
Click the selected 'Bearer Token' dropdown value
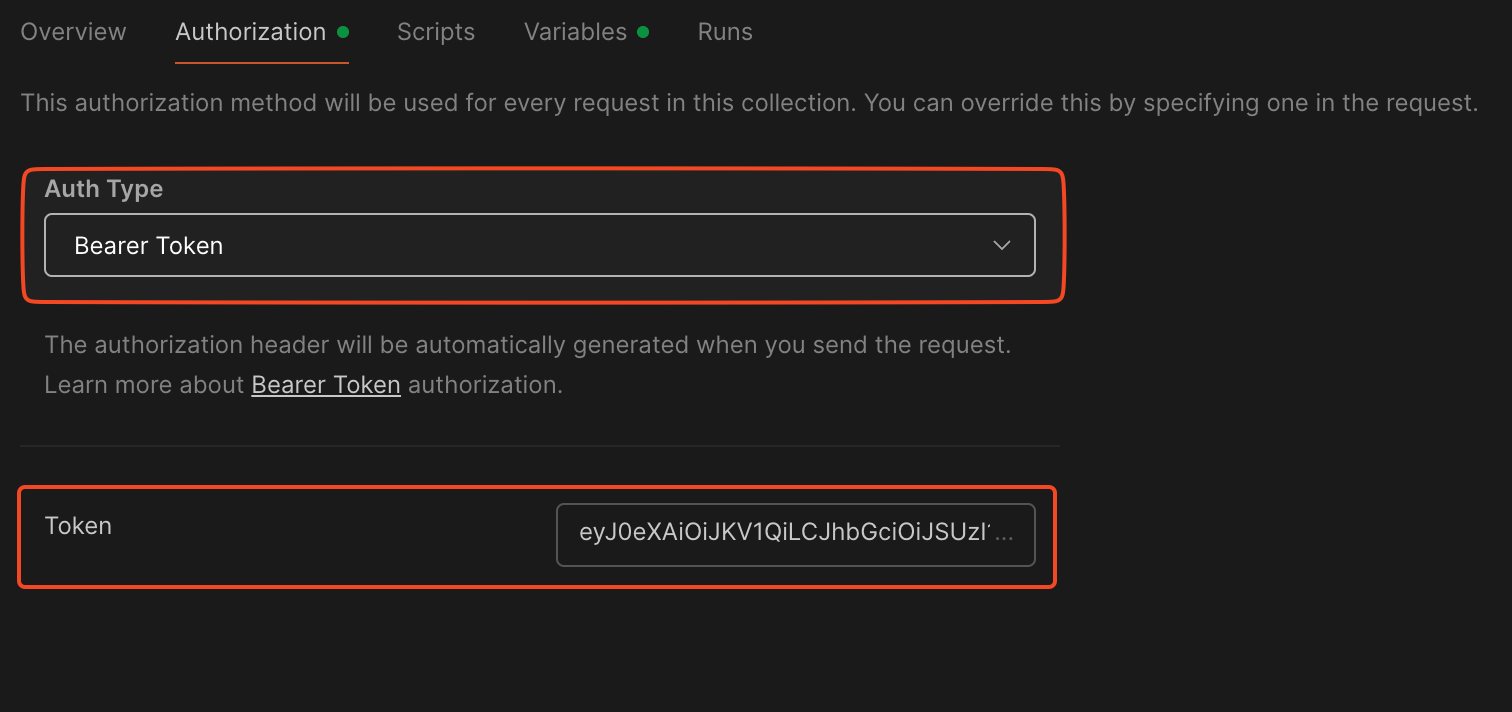pos(149,246)
